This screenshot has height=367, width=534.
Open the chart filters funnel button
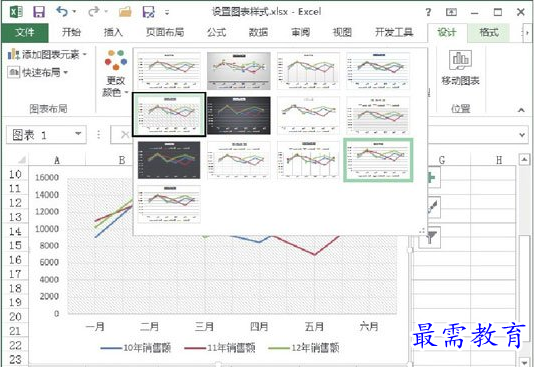(x=430, y=237)
